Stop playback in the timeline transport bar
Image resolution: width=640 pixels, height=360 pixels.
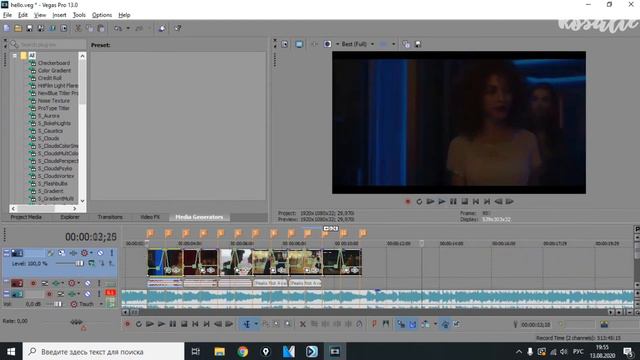tap(184, 324)
